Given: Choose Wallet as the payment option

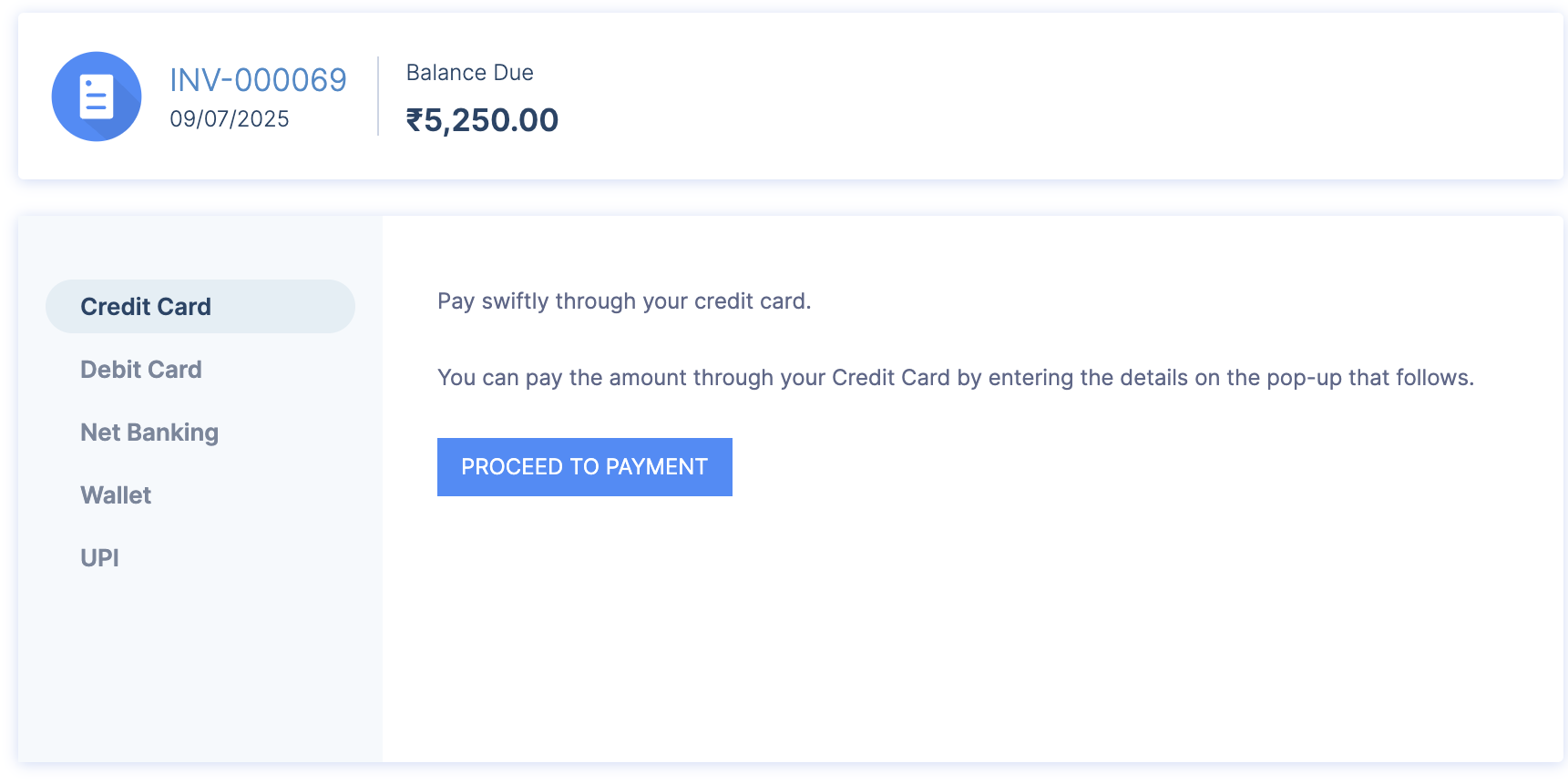Looking at the screenshot, I should (115, 494).
